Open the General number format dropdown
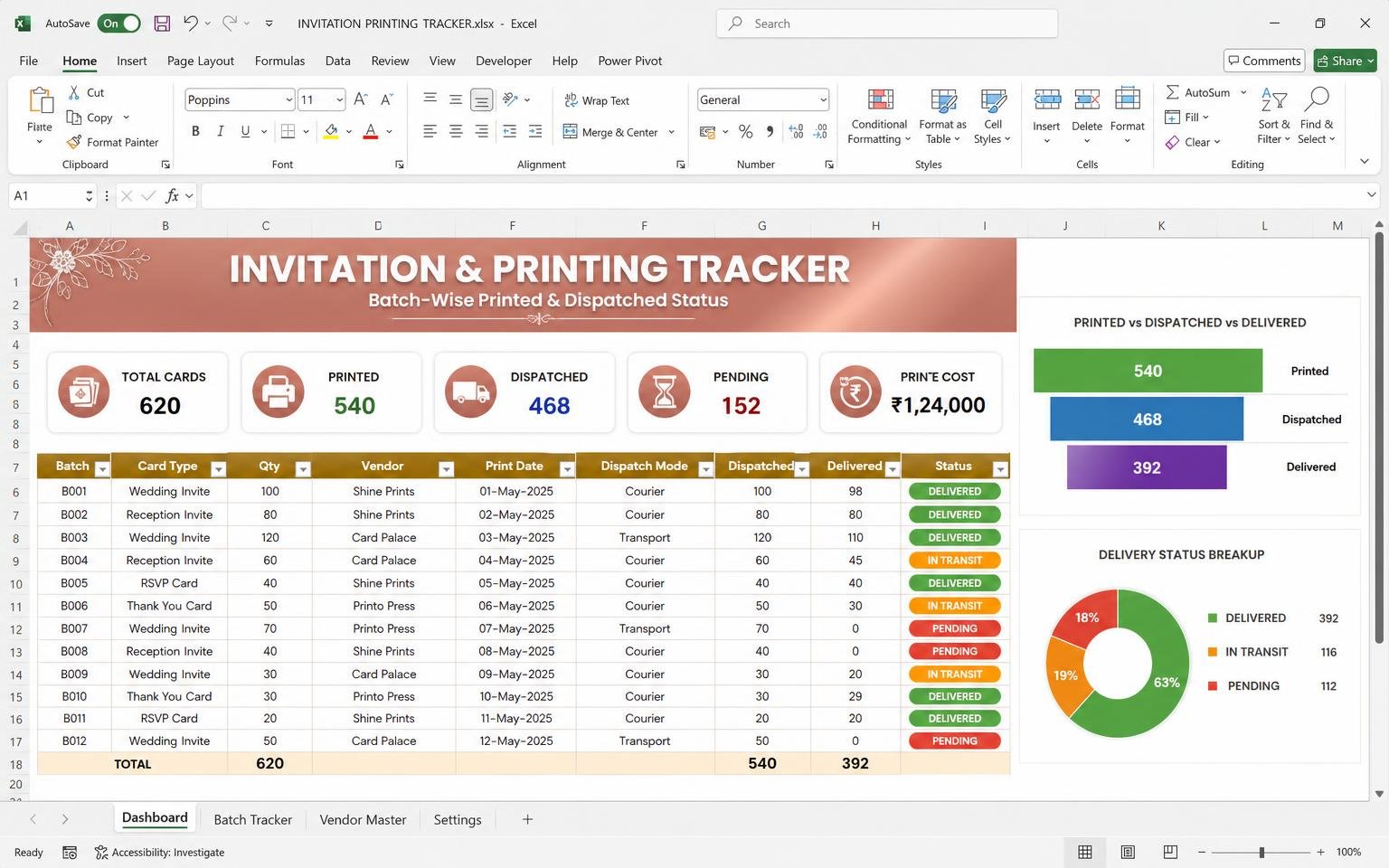1389x868 pixels. coord(823,99)
